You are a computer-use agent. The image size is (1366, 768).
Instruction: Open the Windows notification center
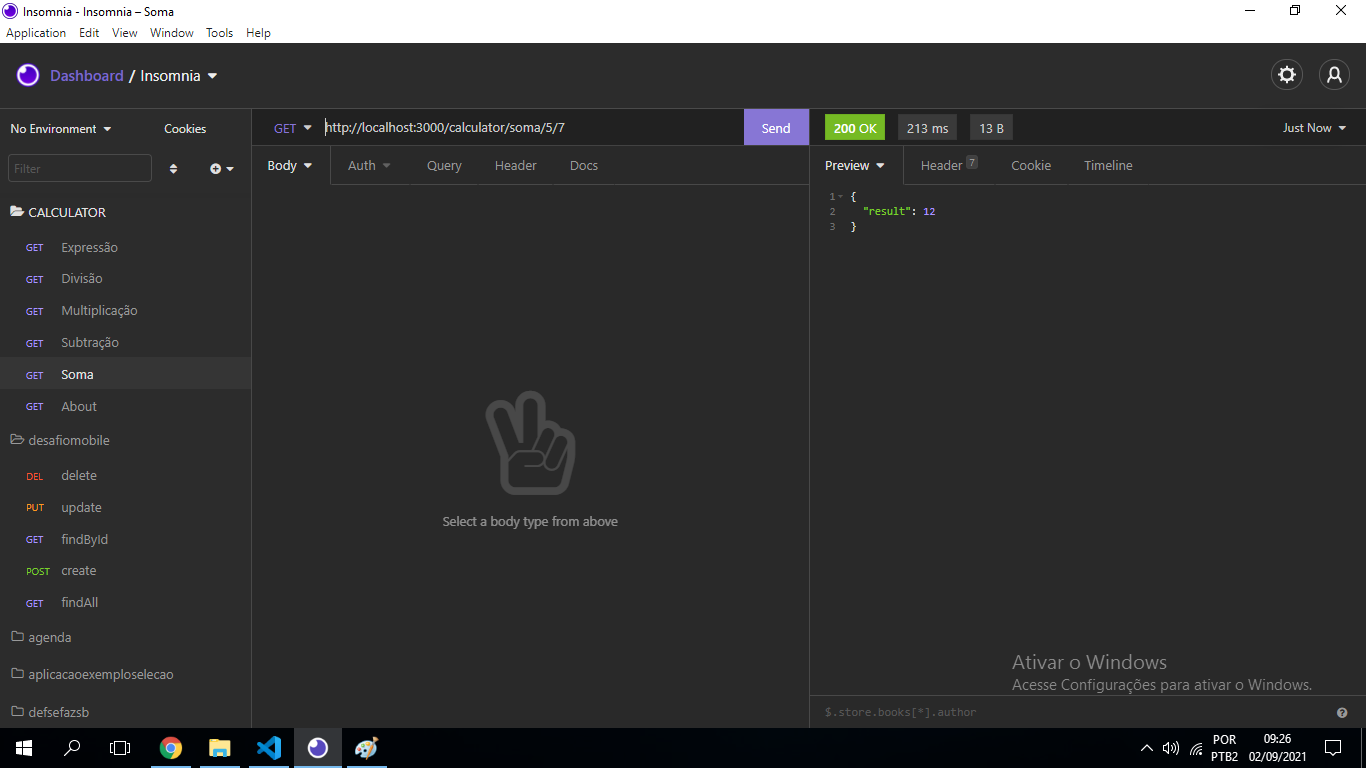[x=1333, y=748]
